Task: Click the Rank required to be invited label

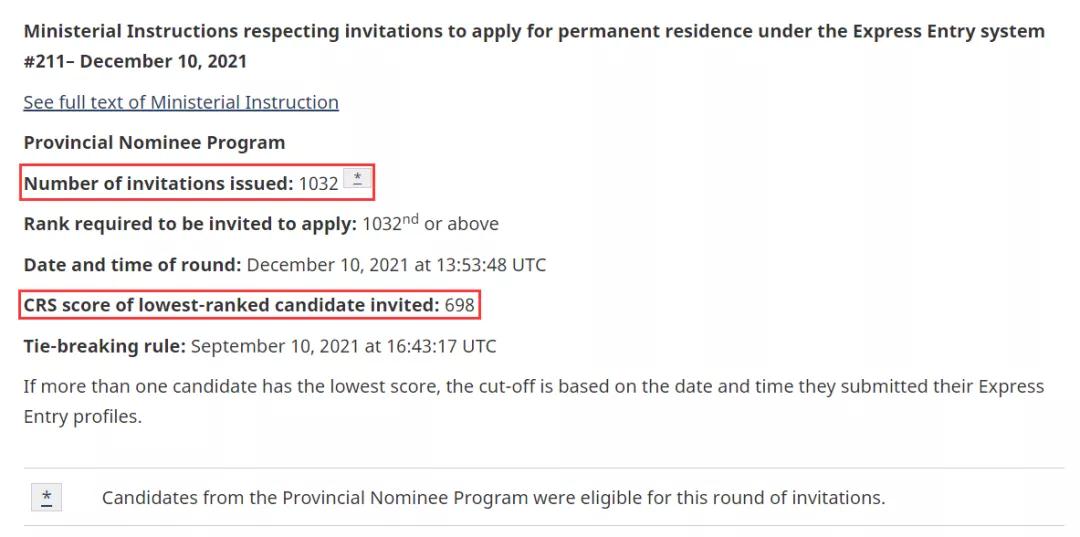Action: pyautogui.click(x=190, y=224)
